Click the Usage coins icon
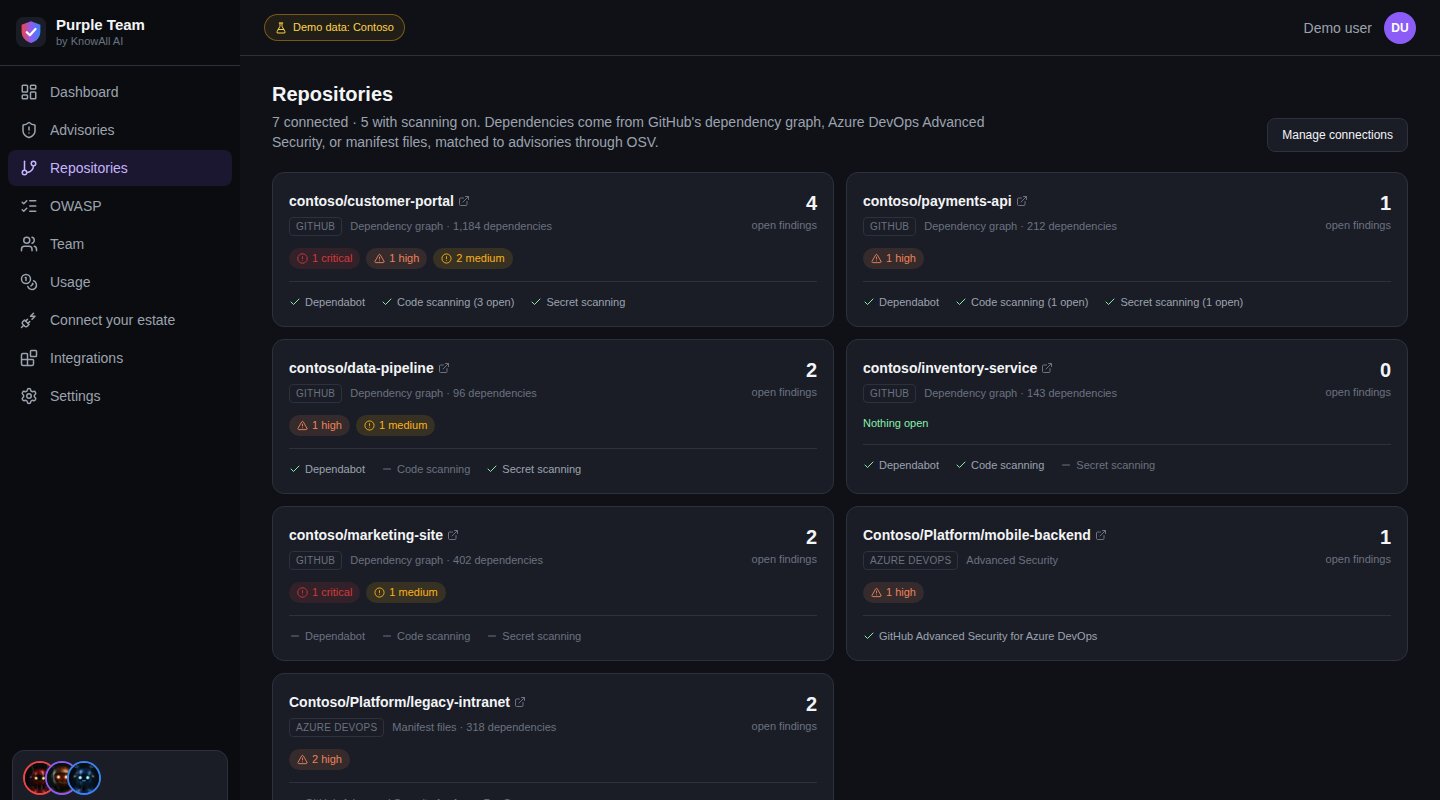Screen dimensions: 1440x800 tap(29, 282)
